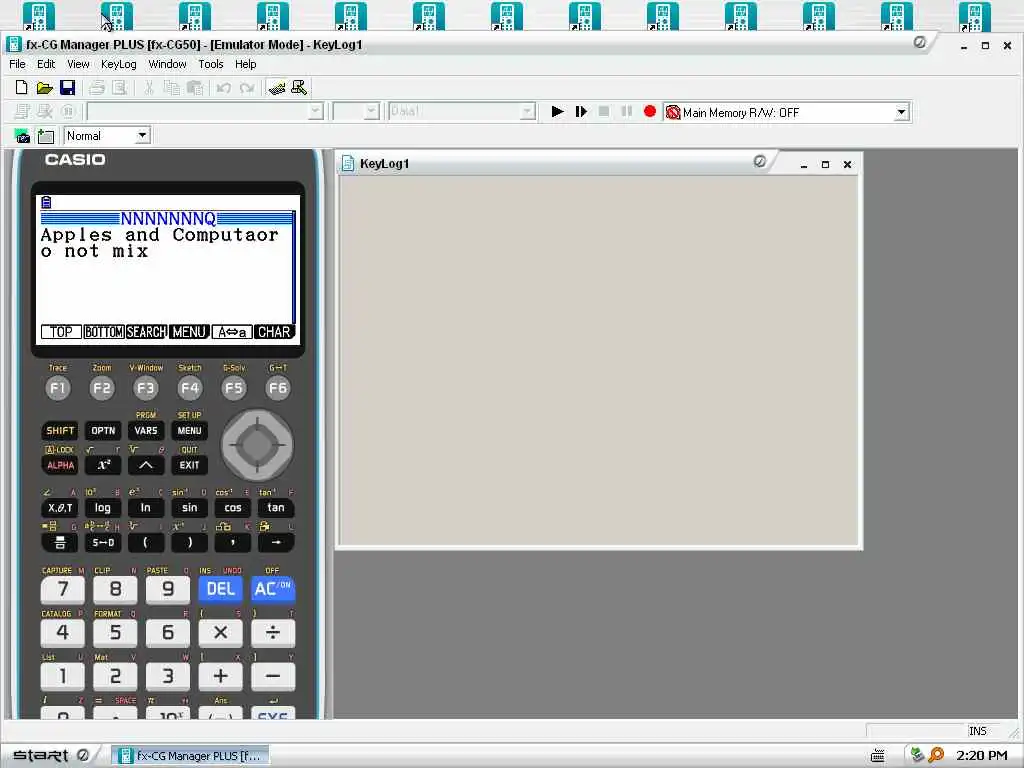
Task: Click the log key on calculator
Action: pos(103,507)
